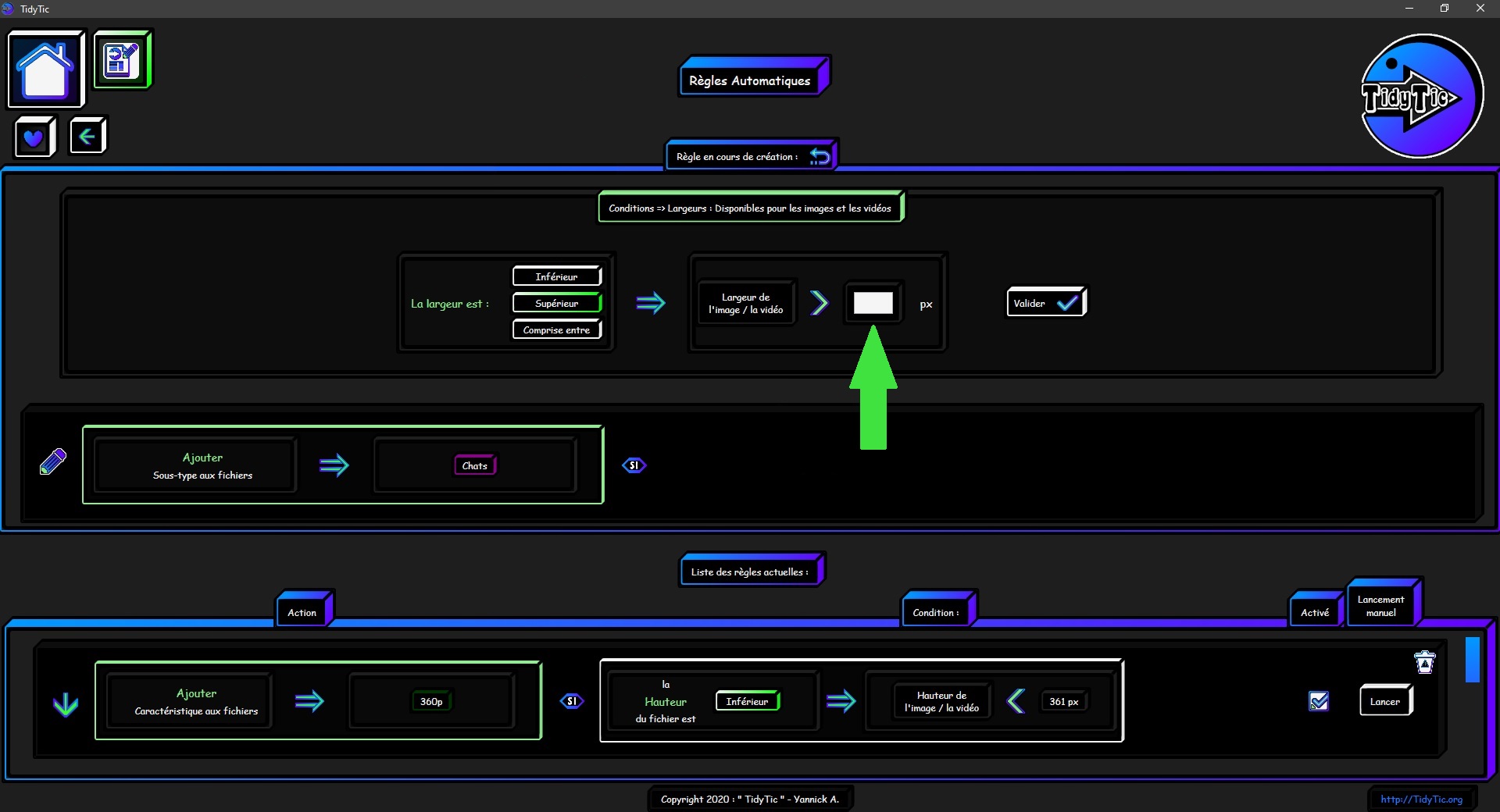Click the greater-than chevron before px field

coord(819,303)
